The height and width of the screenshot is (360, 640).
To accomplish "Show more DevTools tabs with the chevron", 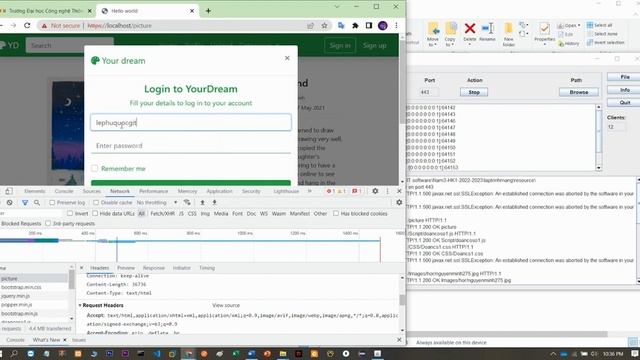I will click(x=310, y=191).
